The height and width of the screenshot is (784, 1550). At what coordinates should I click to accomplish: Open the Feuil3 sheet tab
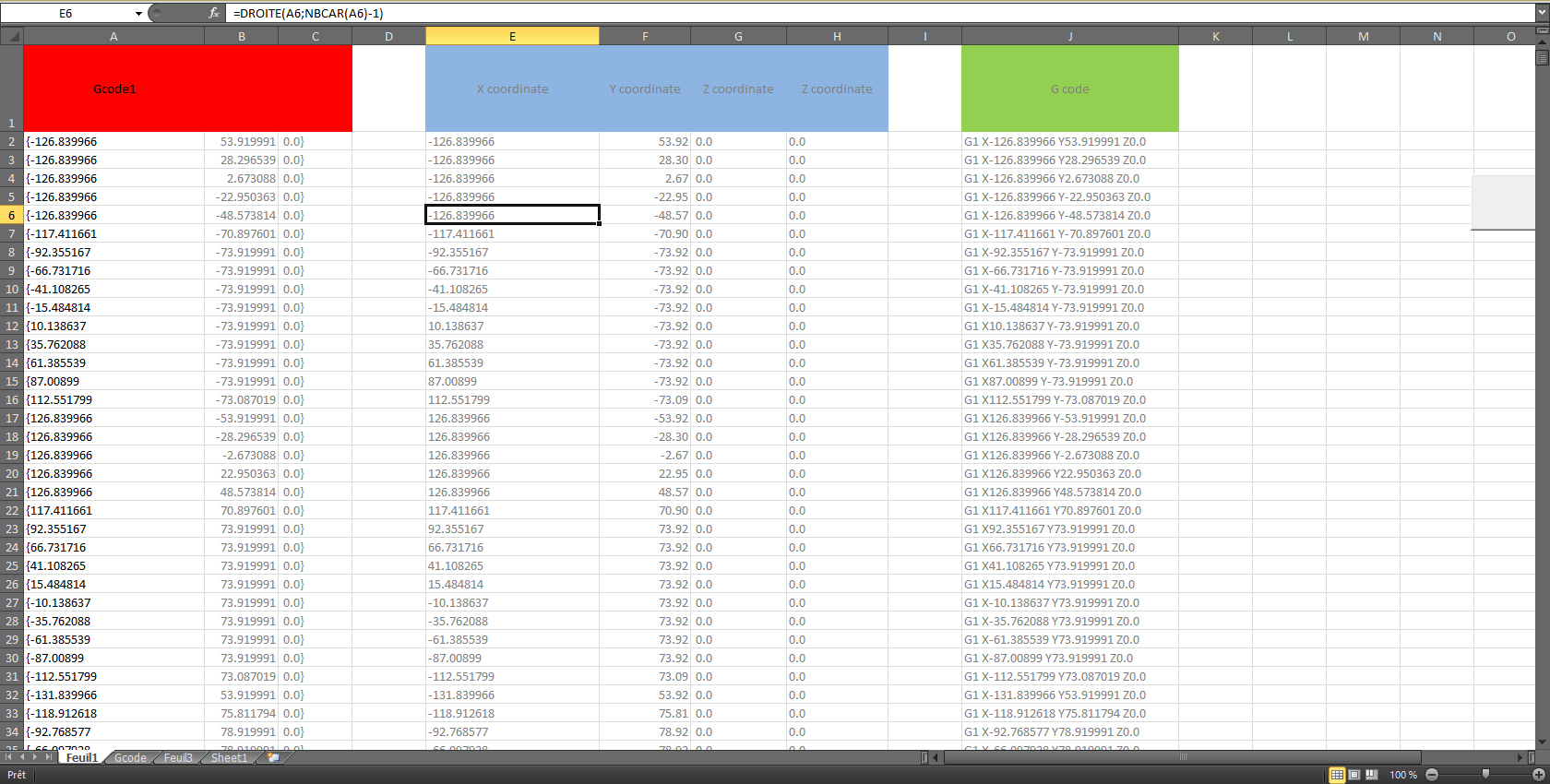(x=178, y=757)
